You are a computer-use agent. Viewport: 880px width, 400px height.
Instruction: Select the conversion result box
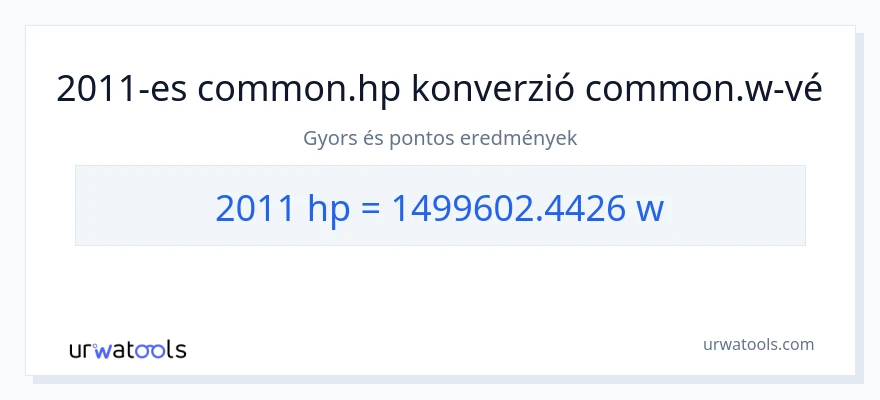pyautogui.click(x=440, y=205)
